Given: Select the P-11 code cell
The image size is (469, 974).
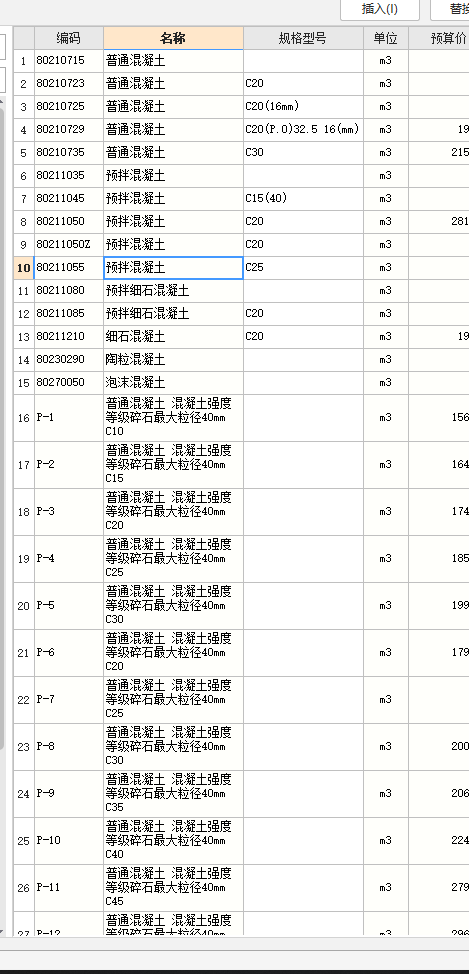Looking at the screenshot, I should tap(68, 888).
